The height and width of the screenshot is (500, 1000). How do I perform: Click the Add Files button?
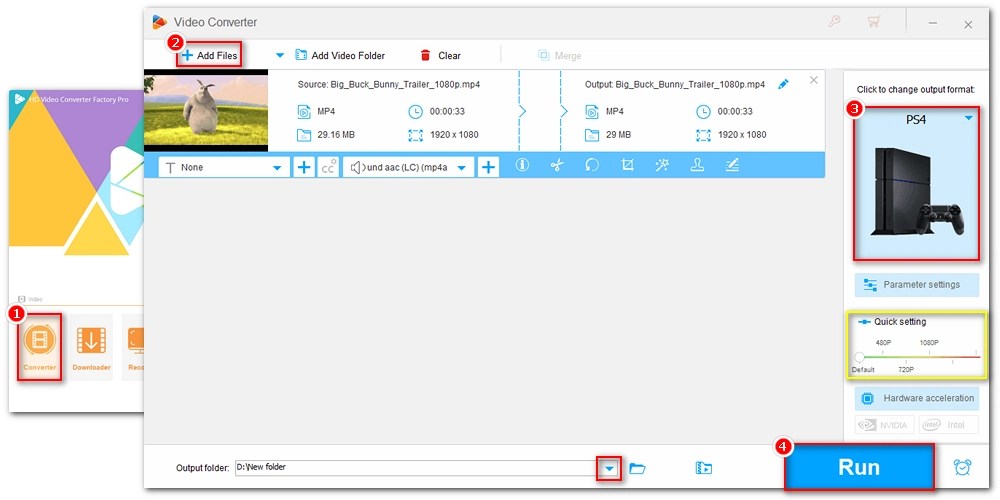click(209, 55)
